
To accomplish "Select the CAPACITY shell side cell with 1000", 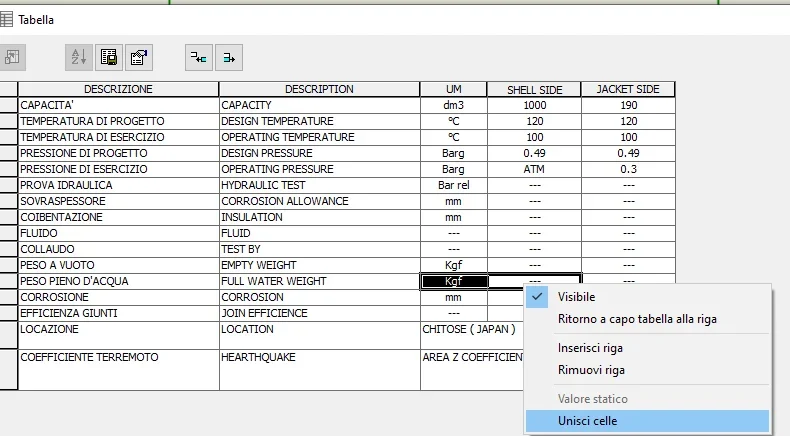I will [534, 105].
